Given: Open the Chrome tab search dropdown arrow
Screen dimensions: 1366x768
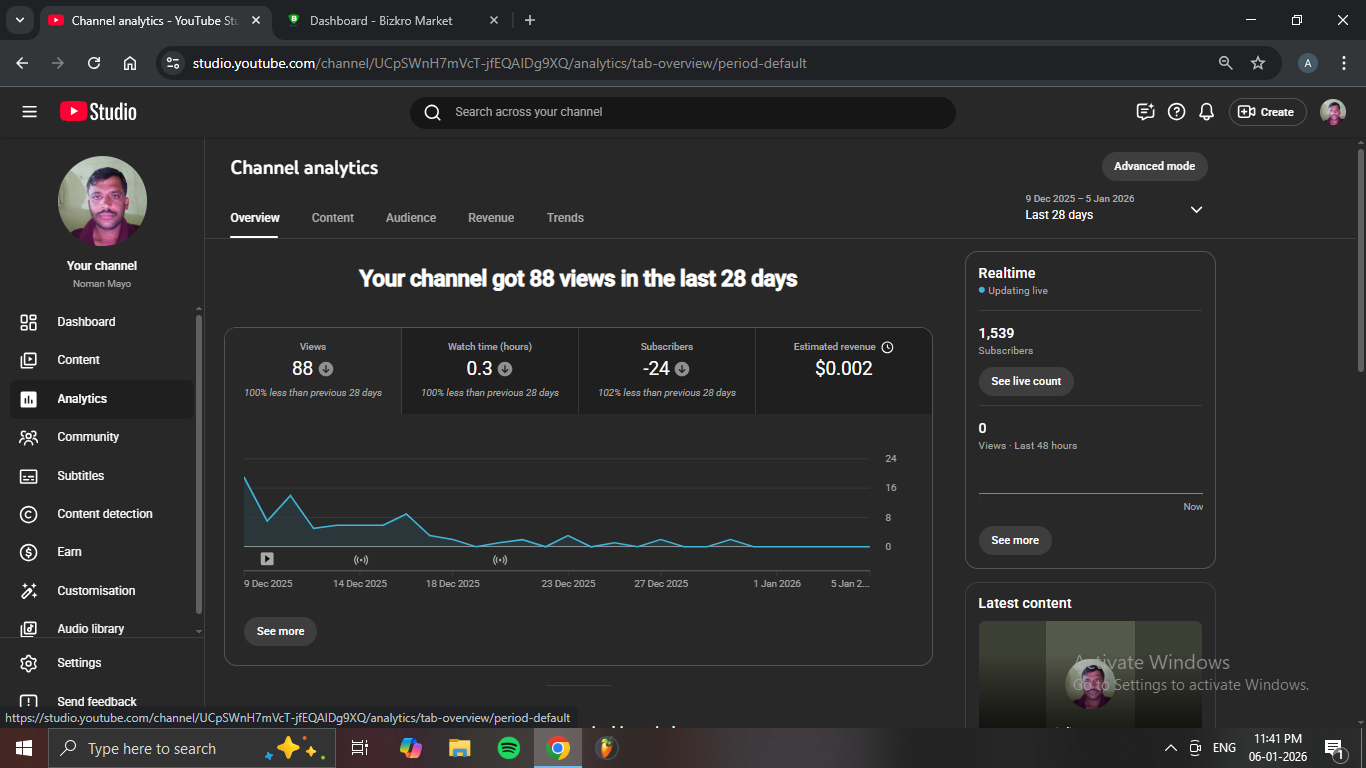Looking at the screenshot, I should pos(19,20).
